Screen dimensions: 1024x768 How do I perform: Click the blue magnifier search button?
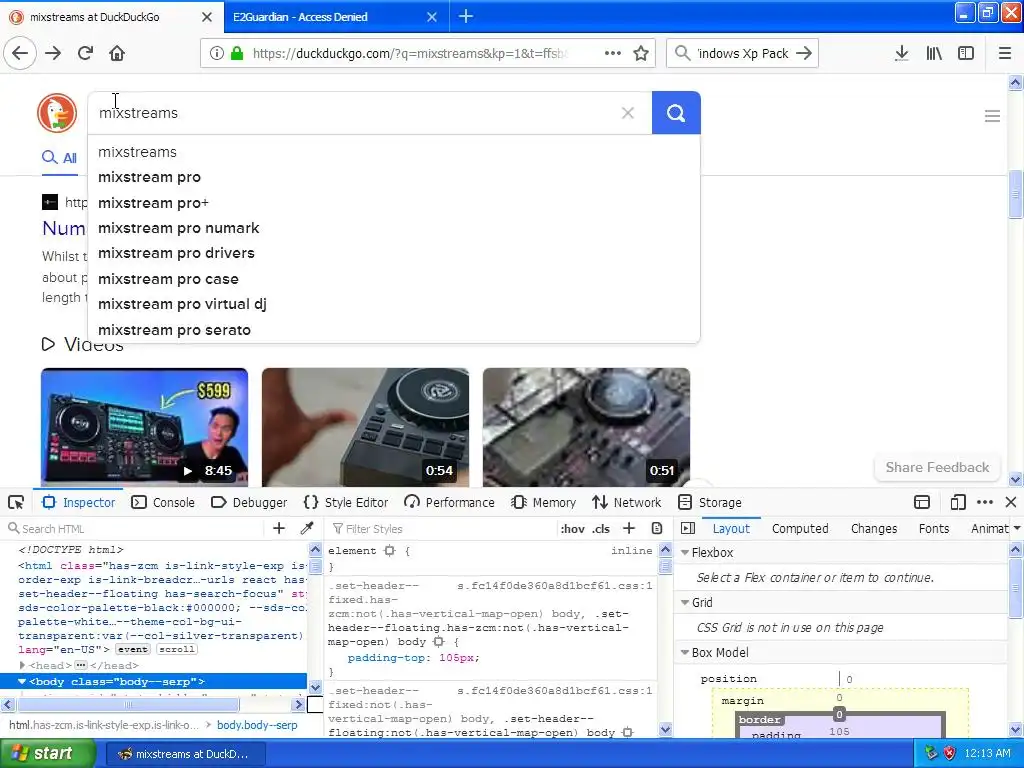coord(676,113)
